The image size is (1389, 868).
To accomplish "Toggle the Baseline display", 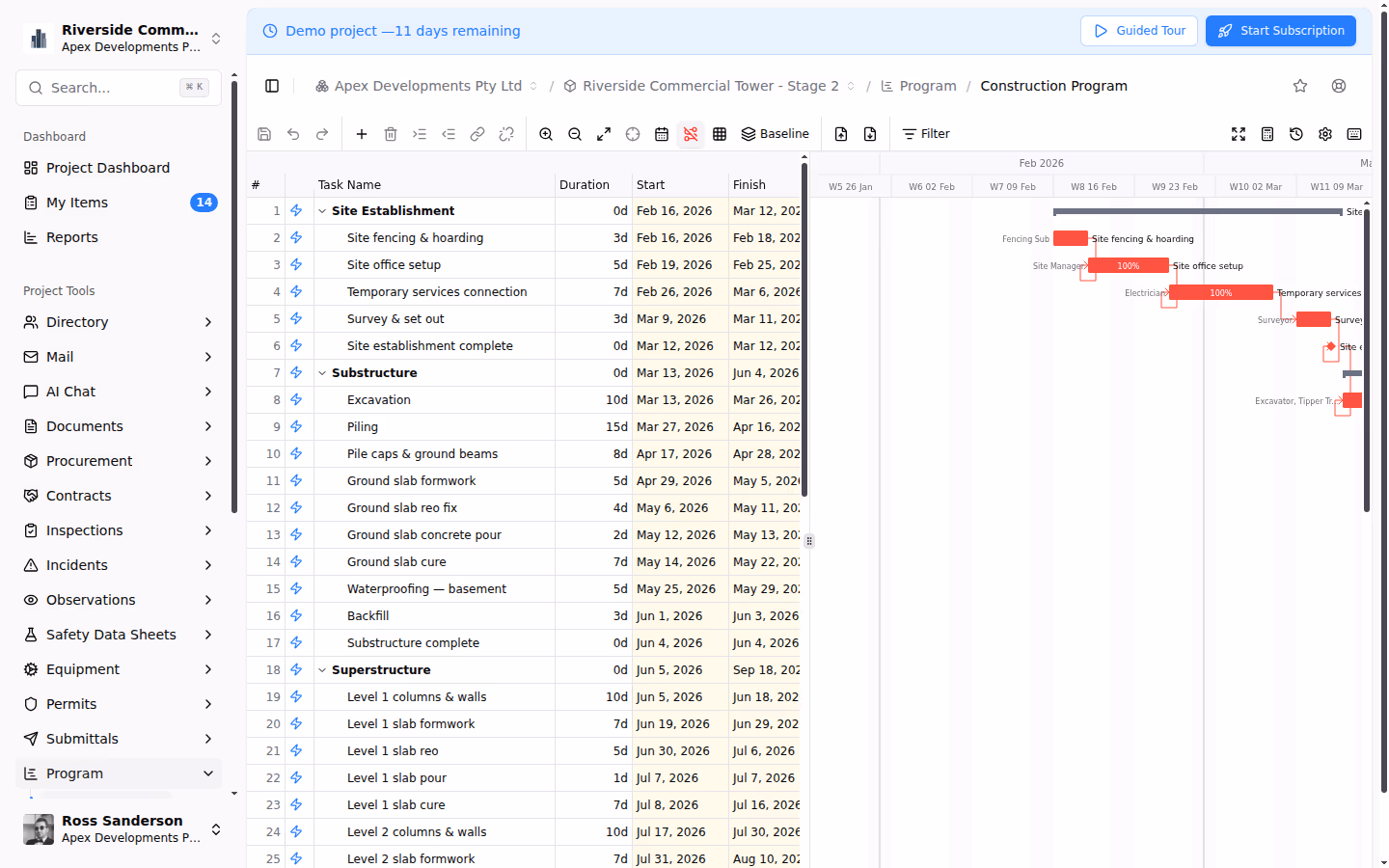I will 775,134.
